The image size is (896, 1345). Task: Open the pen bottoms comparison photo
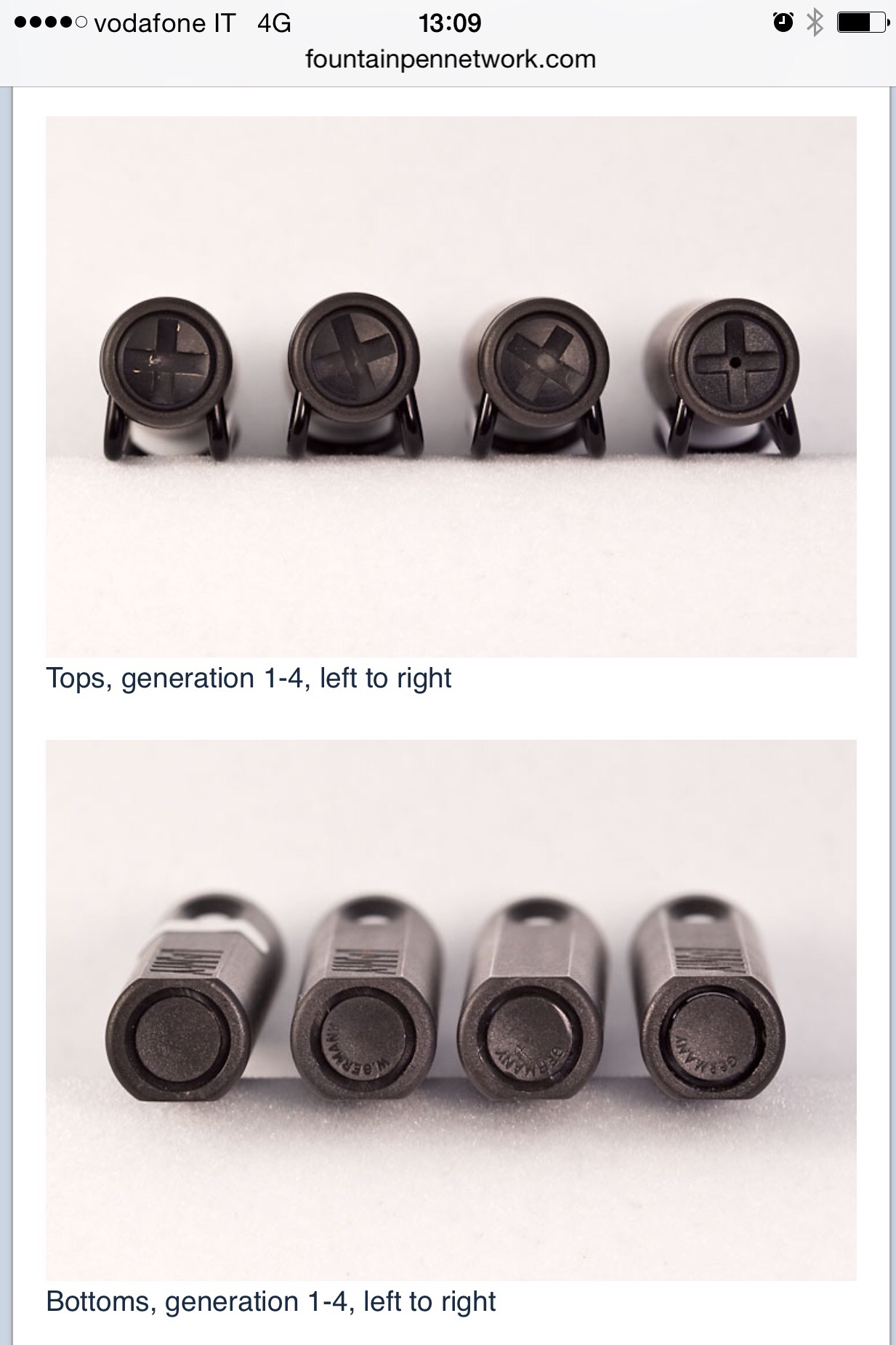pyautogui.click(x=451, y=1009)
